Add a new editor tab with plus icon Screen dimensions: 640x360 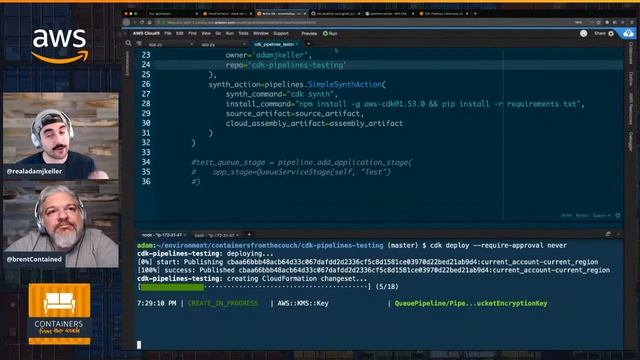tap(309, 44)
